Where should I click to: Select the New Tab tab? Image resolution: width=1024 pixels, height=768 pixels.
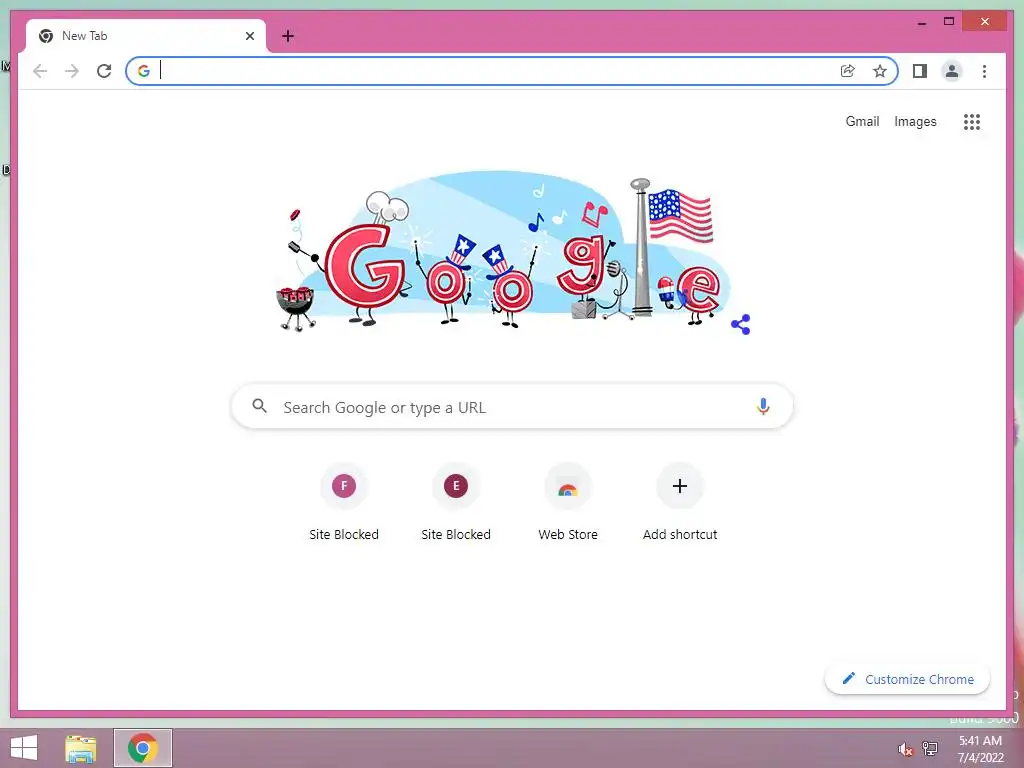145,36
